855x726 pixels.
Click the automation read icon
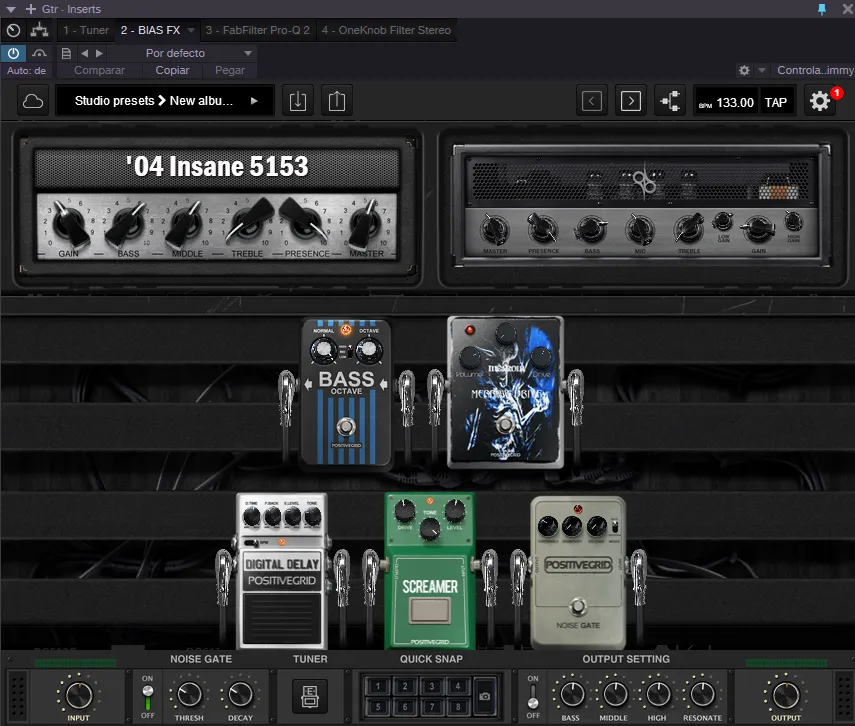tap(39, 53)
